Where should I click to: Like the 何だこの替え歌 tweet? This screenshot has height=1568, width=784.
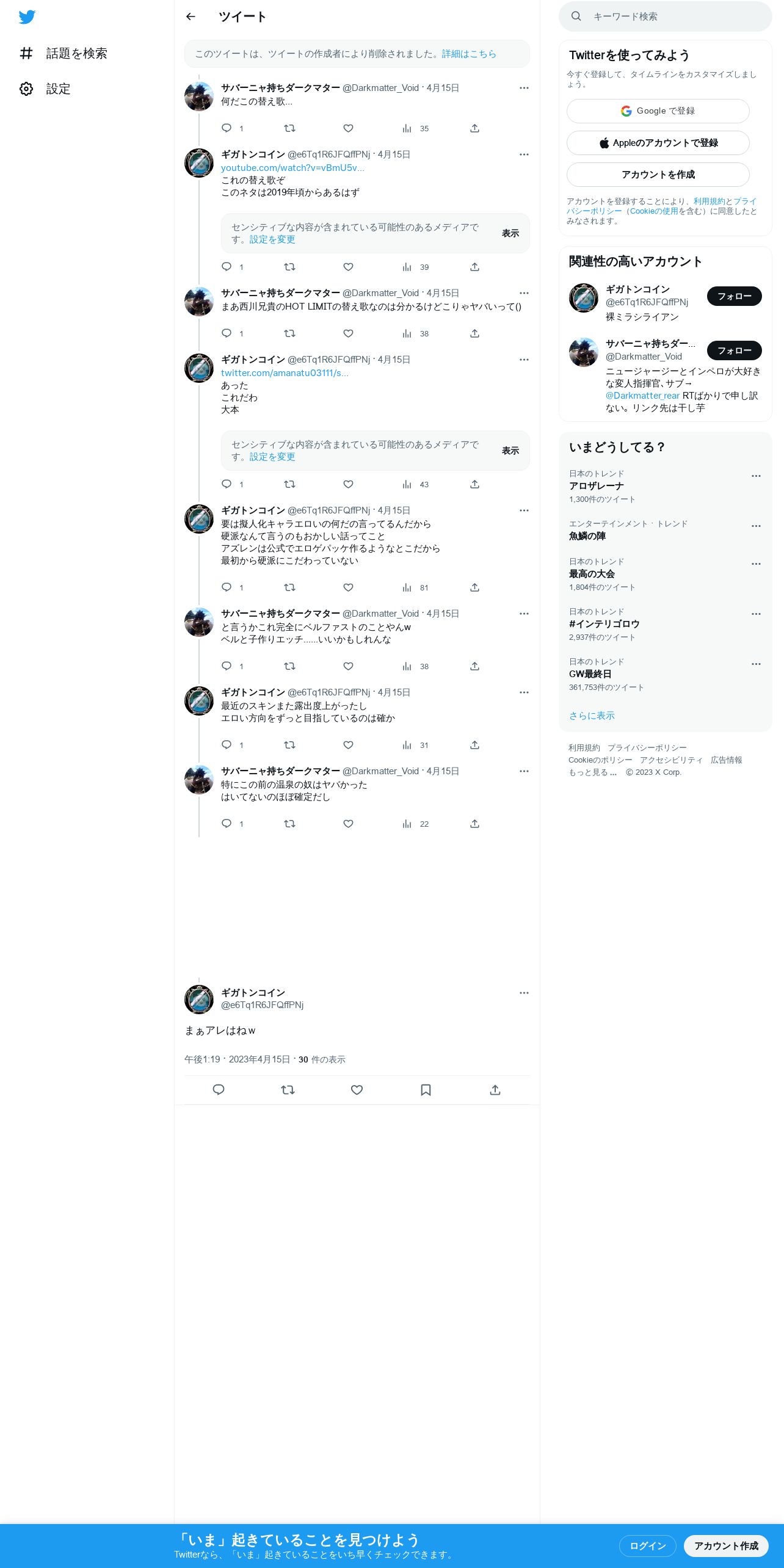tap(348, 128)
